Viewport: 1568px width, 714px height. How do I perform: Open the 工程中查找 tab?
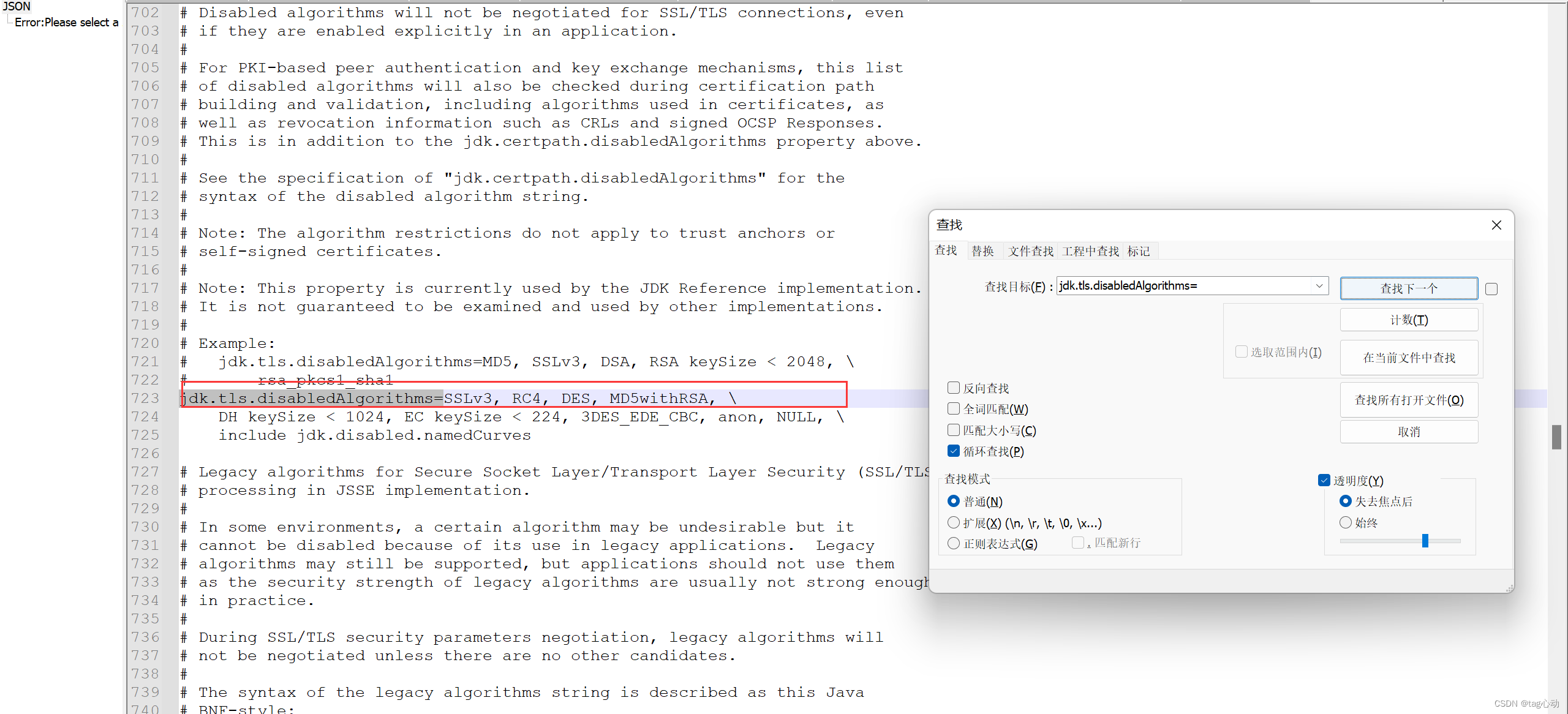click(1090, 251)
